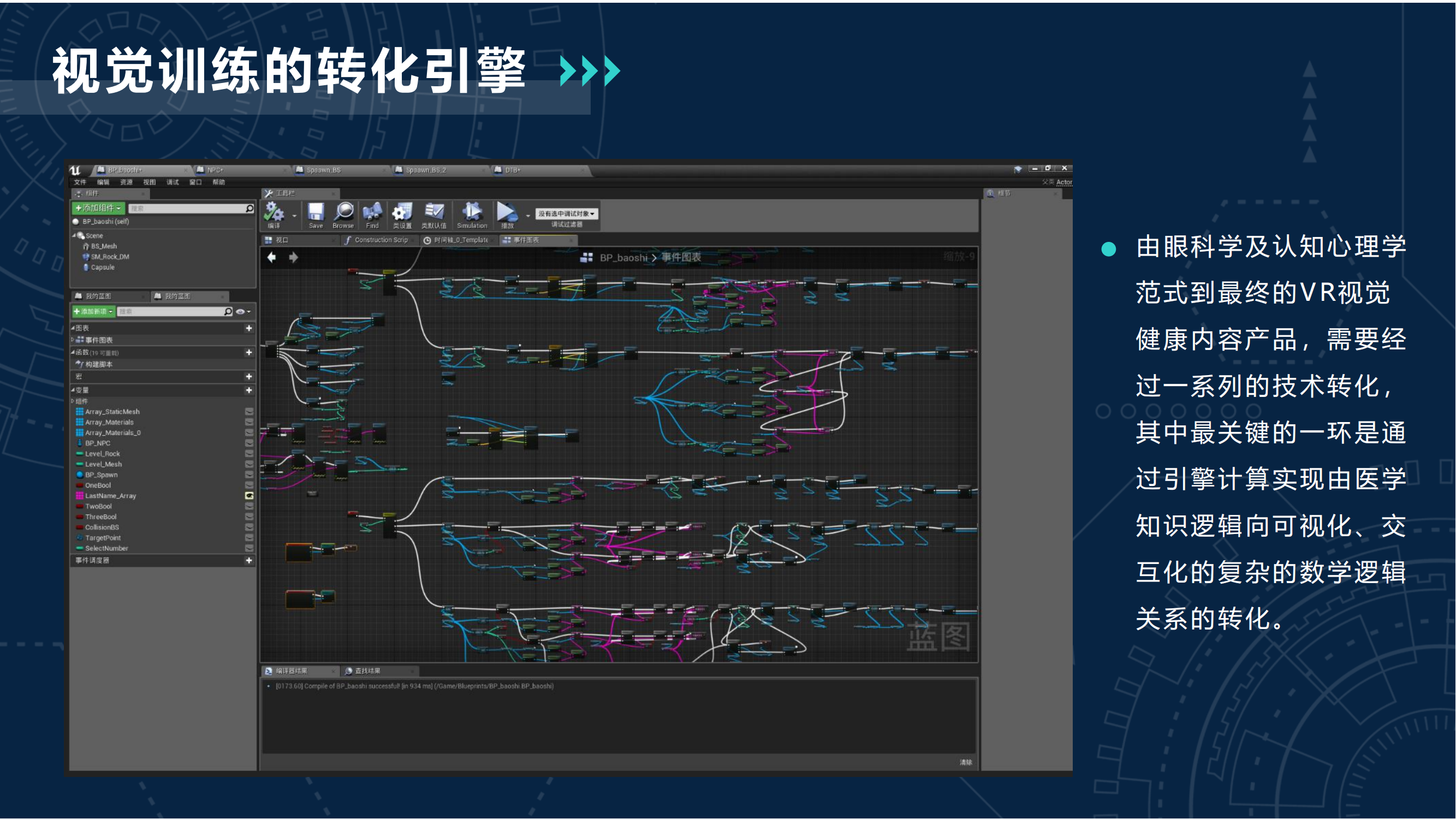Image resolution: width=1456 pixels, height=819 pixels.
Task: Click the Find binoculars icon
Action: pyautogui.click(x=372, y=212)
